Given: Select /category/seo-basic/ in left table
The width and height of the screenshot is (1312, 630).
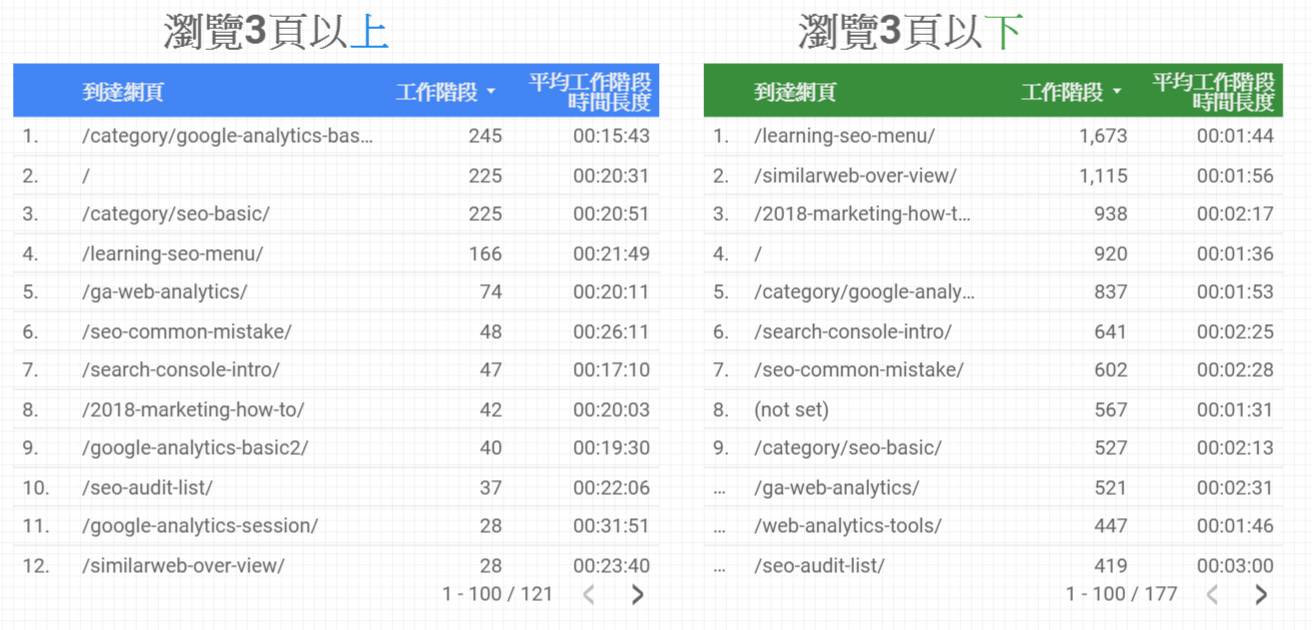Looking at the screenshot, I should click(x=176, y=214).
